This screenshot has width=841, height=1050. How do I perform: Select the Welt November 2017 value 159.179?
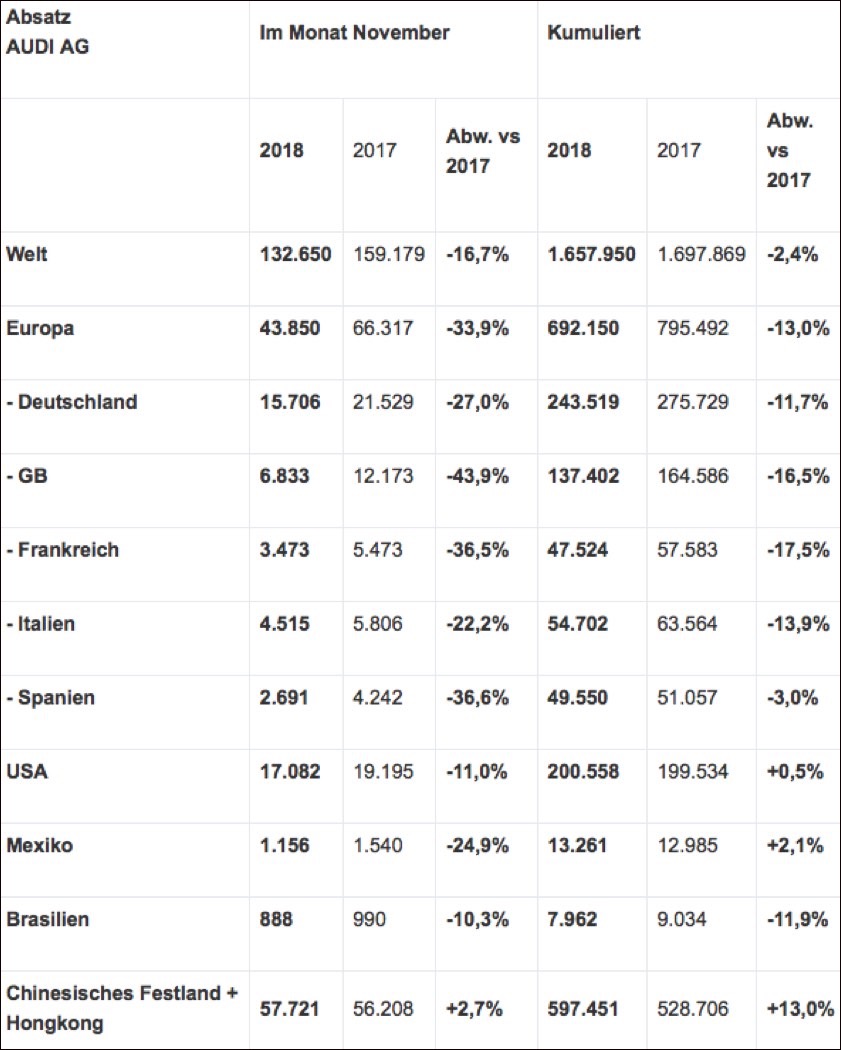tap(389, 254)
